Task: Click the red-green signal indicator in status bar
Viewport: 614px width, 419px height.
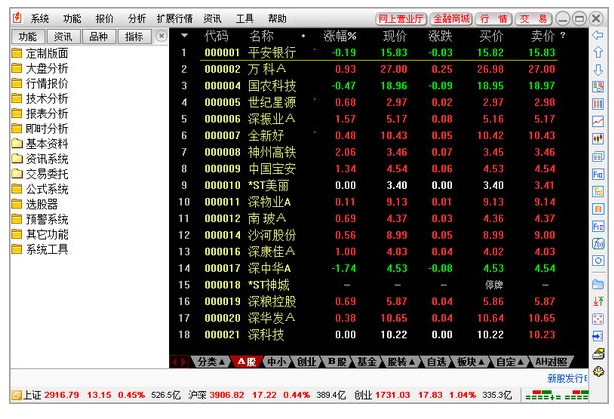Action: click(556, 395)
